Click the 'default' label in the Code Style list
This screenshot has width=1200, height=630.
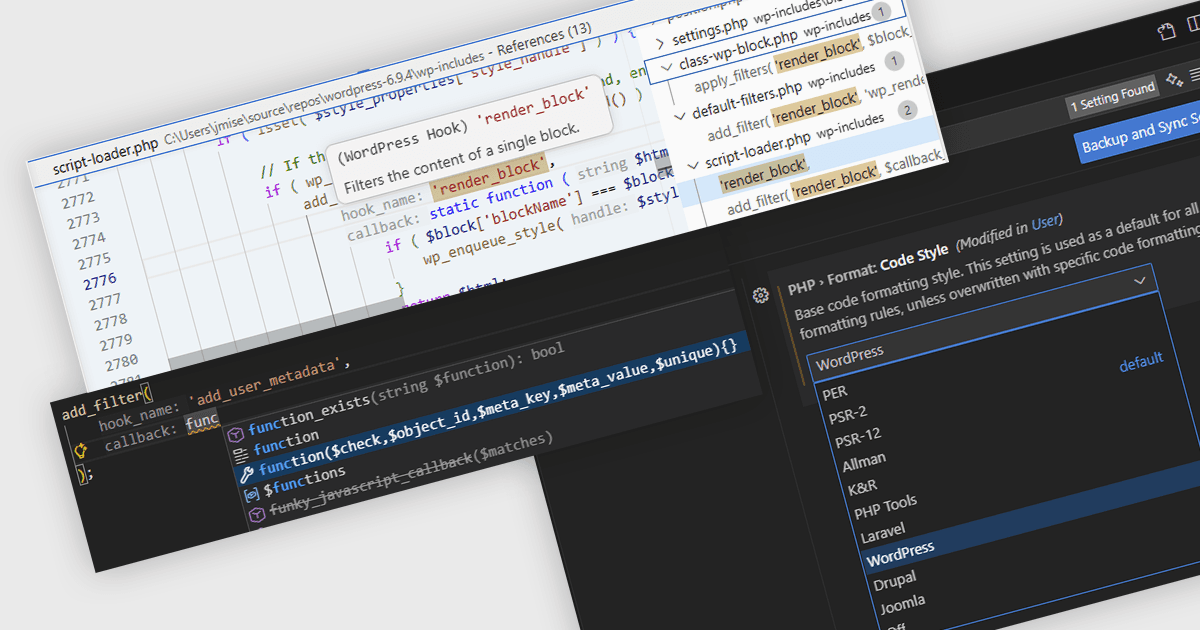1141,362
